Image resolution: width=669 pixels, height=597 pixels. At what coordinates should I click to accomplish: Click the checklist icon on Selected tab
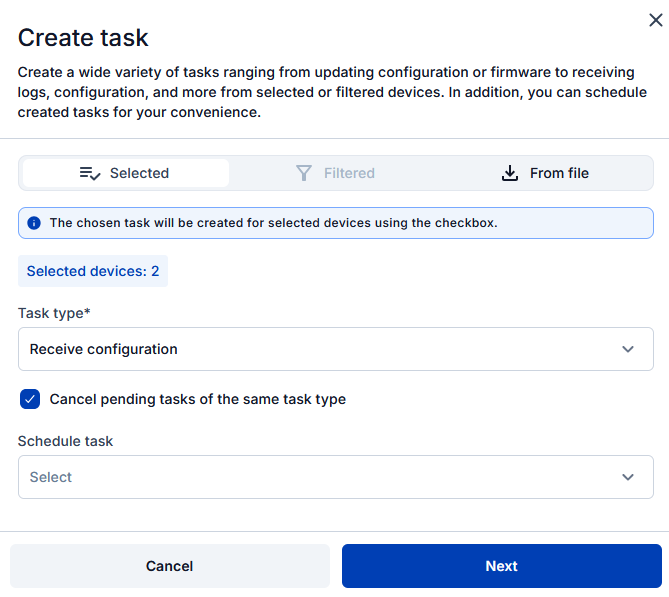pyautogui.click(x=90, y=173)
